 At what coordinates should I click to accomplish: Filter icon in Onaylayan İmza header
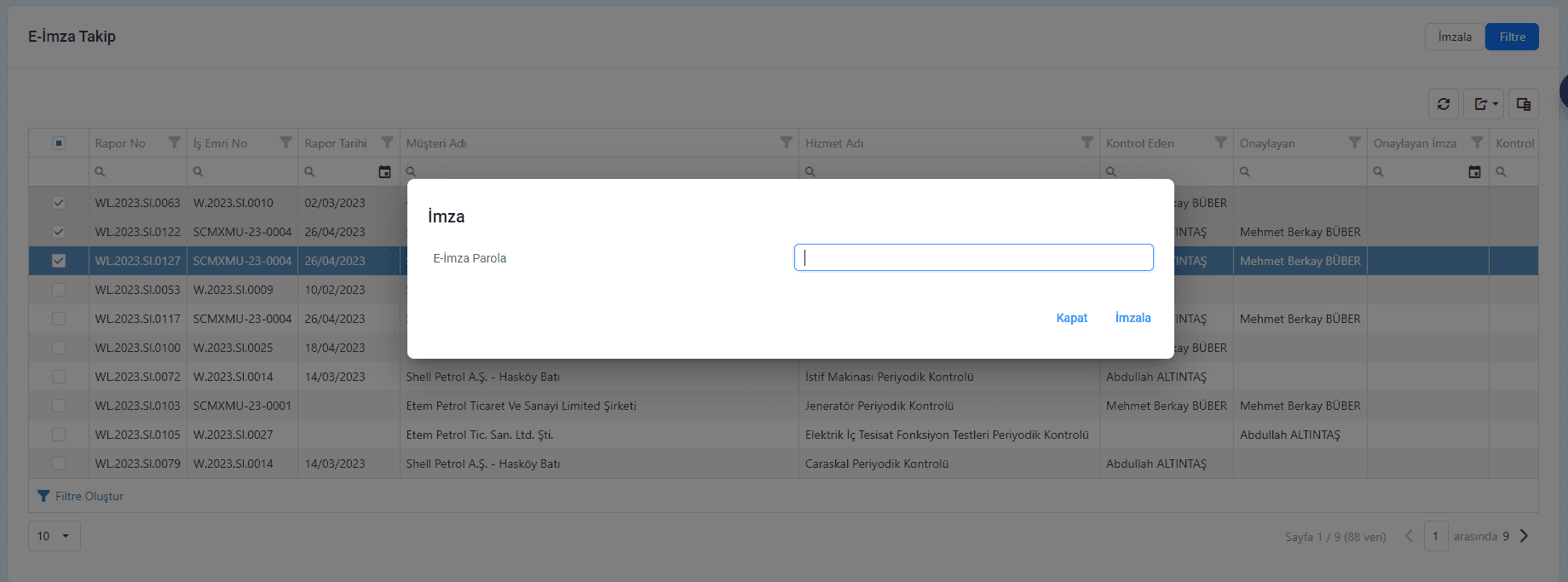coord(1478,142)
